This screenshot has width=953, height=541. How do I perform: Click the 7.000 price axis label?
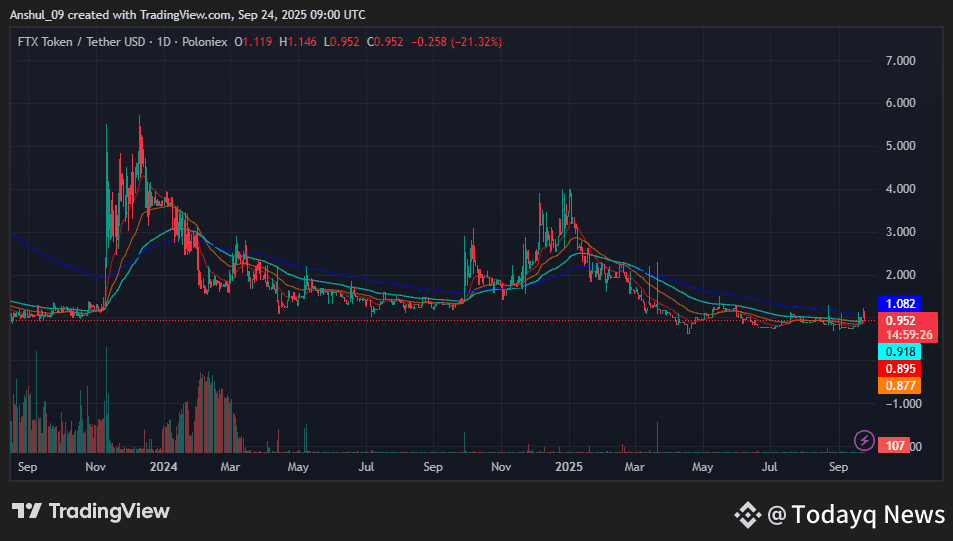coord(901,61)
